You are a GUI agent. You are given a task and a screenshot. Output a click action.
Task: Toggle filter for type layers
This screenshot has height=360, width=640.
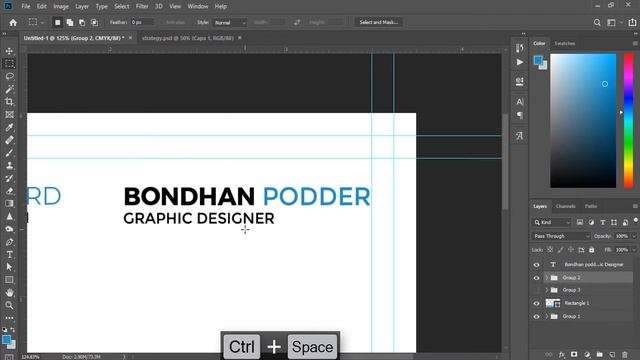point(602,222)
